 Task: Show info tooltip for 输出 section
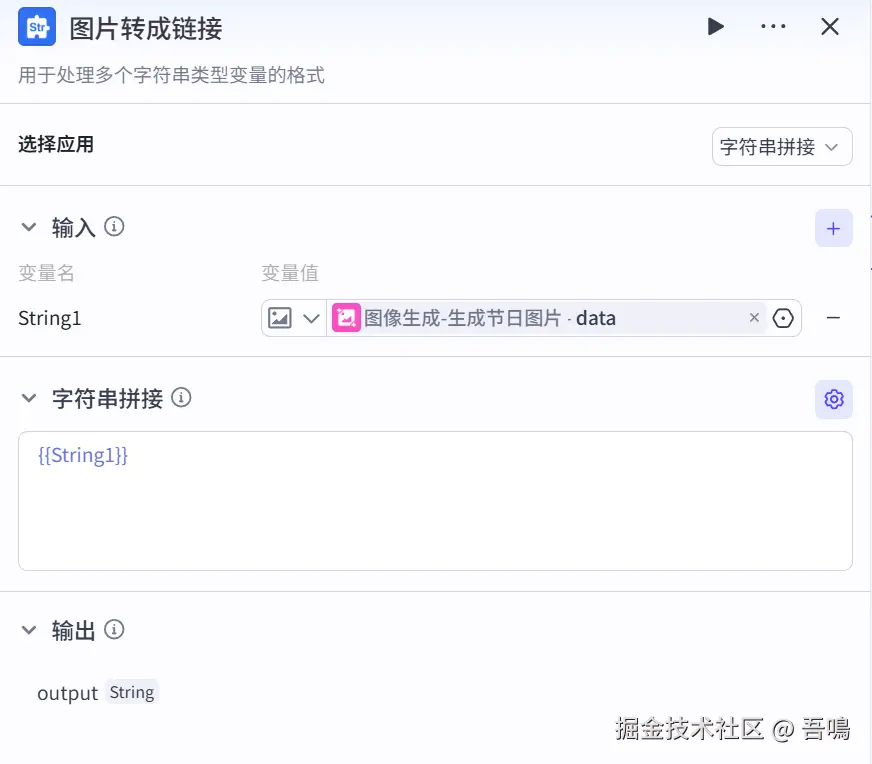click(114, 629)
